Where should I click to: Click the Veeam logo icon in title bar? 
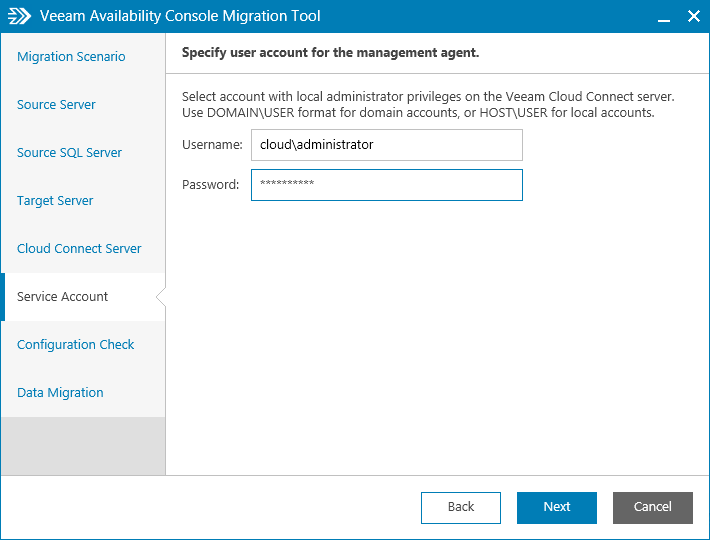tap(20, 16)
